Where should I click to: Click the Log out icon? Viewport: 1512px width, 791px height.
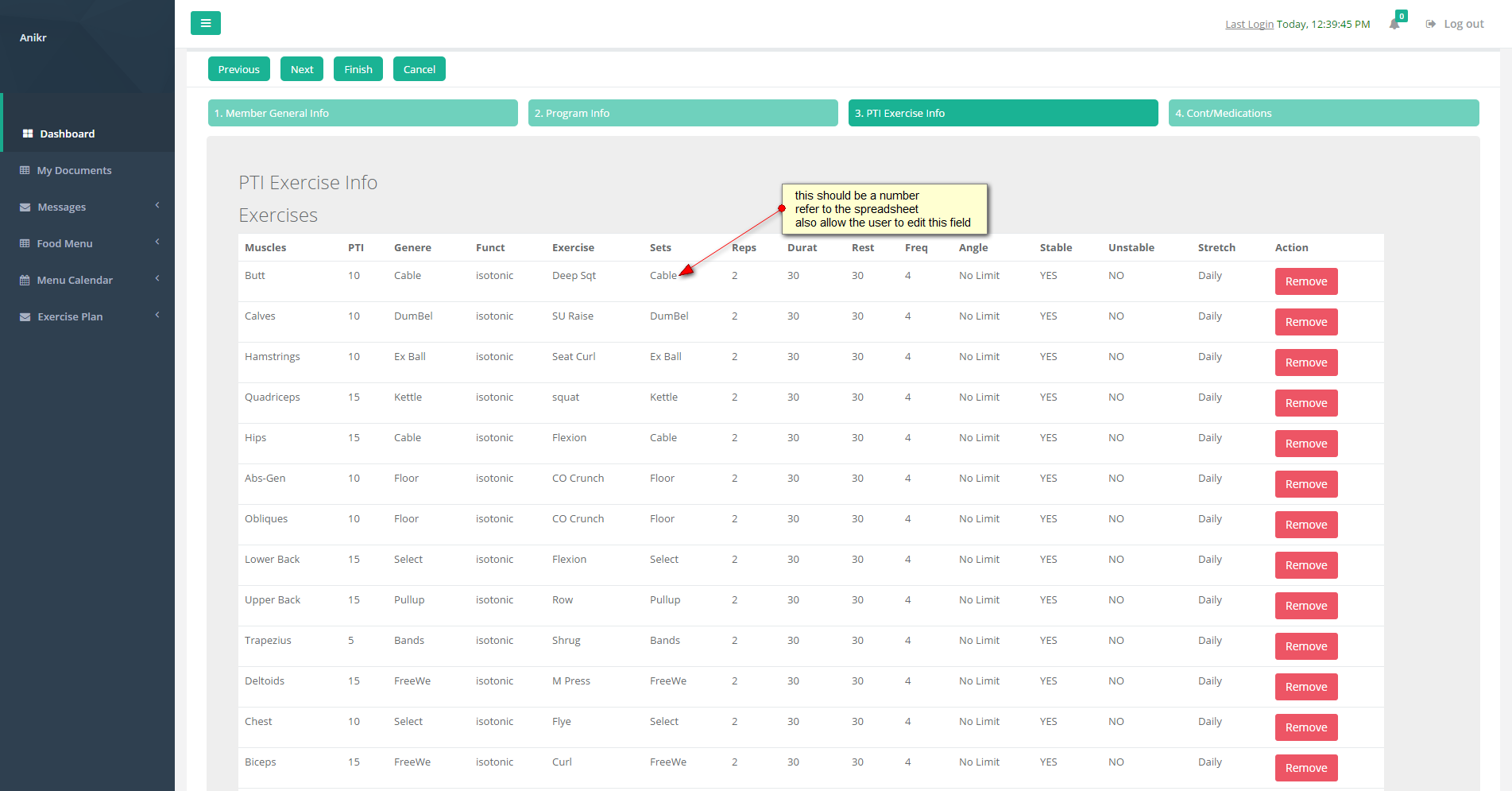[1430, 24]
